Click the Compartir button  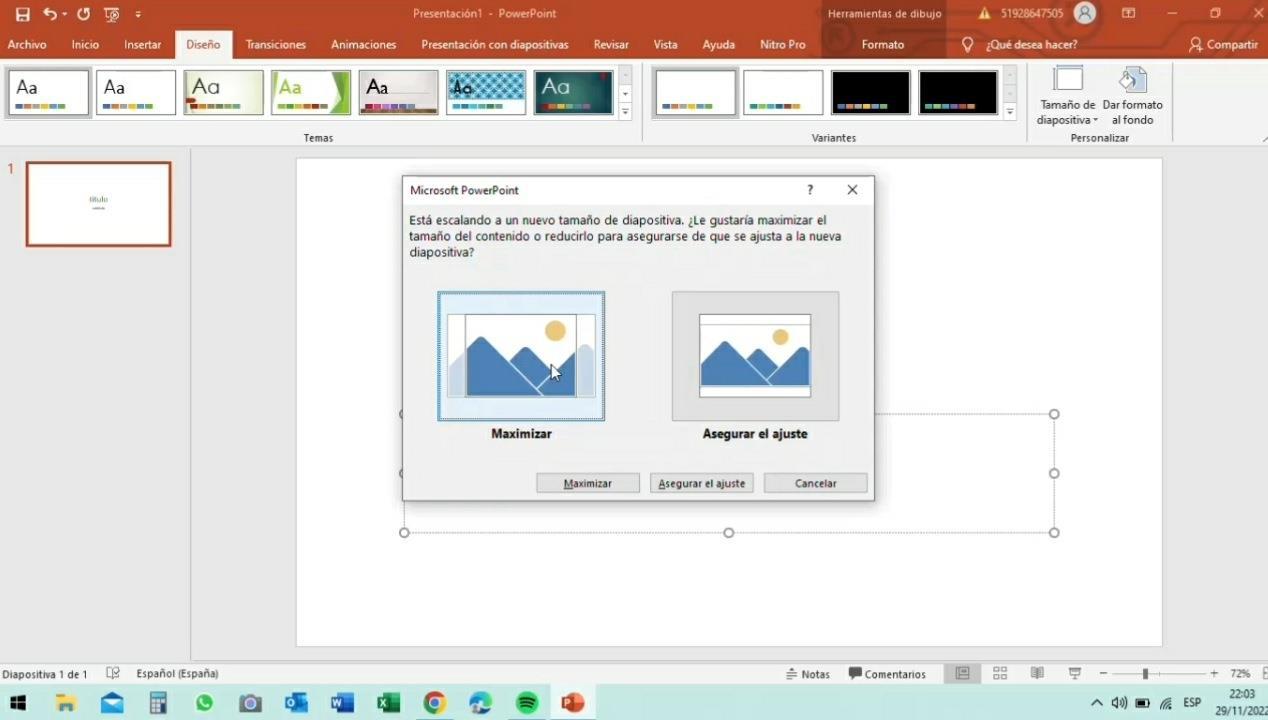(1223, 45)
